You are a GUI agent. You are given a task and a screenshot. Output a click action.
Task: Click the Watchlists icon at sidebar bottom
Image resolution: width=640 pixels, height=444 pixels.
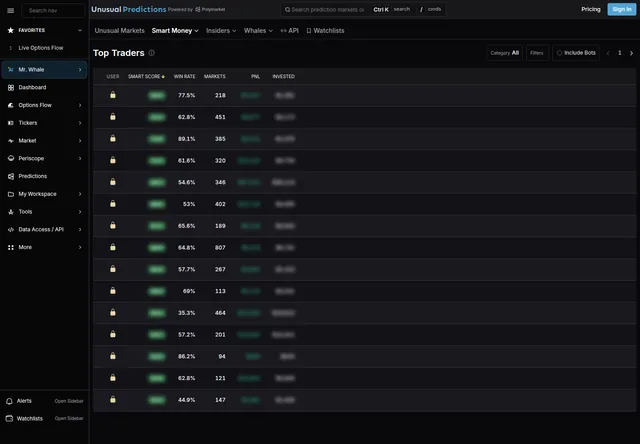[9, 419]
